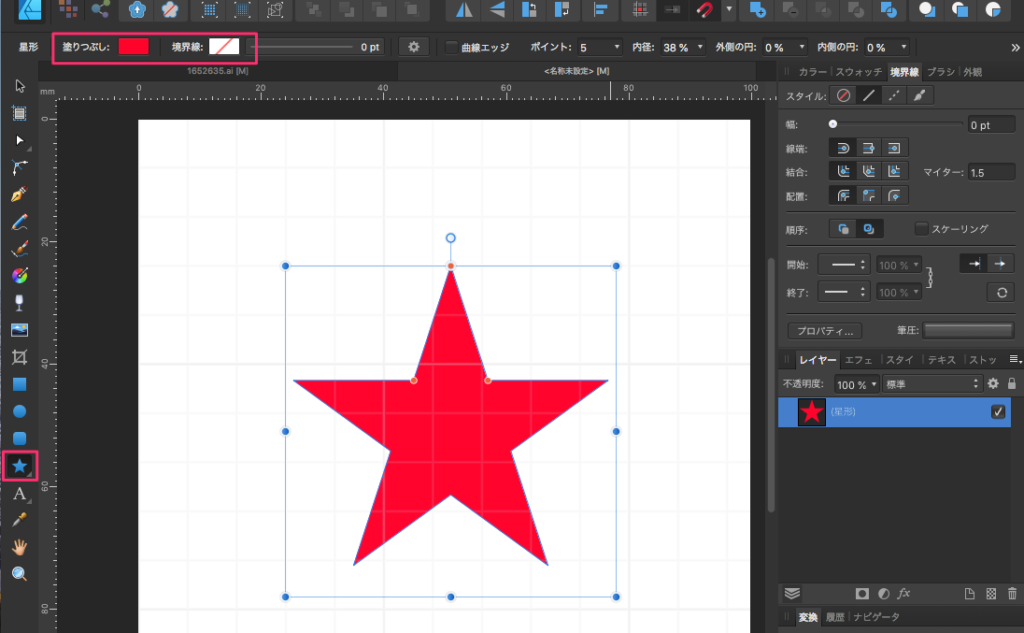Viewport: 1024px width, 633px height.
Task: Open the 標準 blend mode dropdown
Action: tap(933, 384)
